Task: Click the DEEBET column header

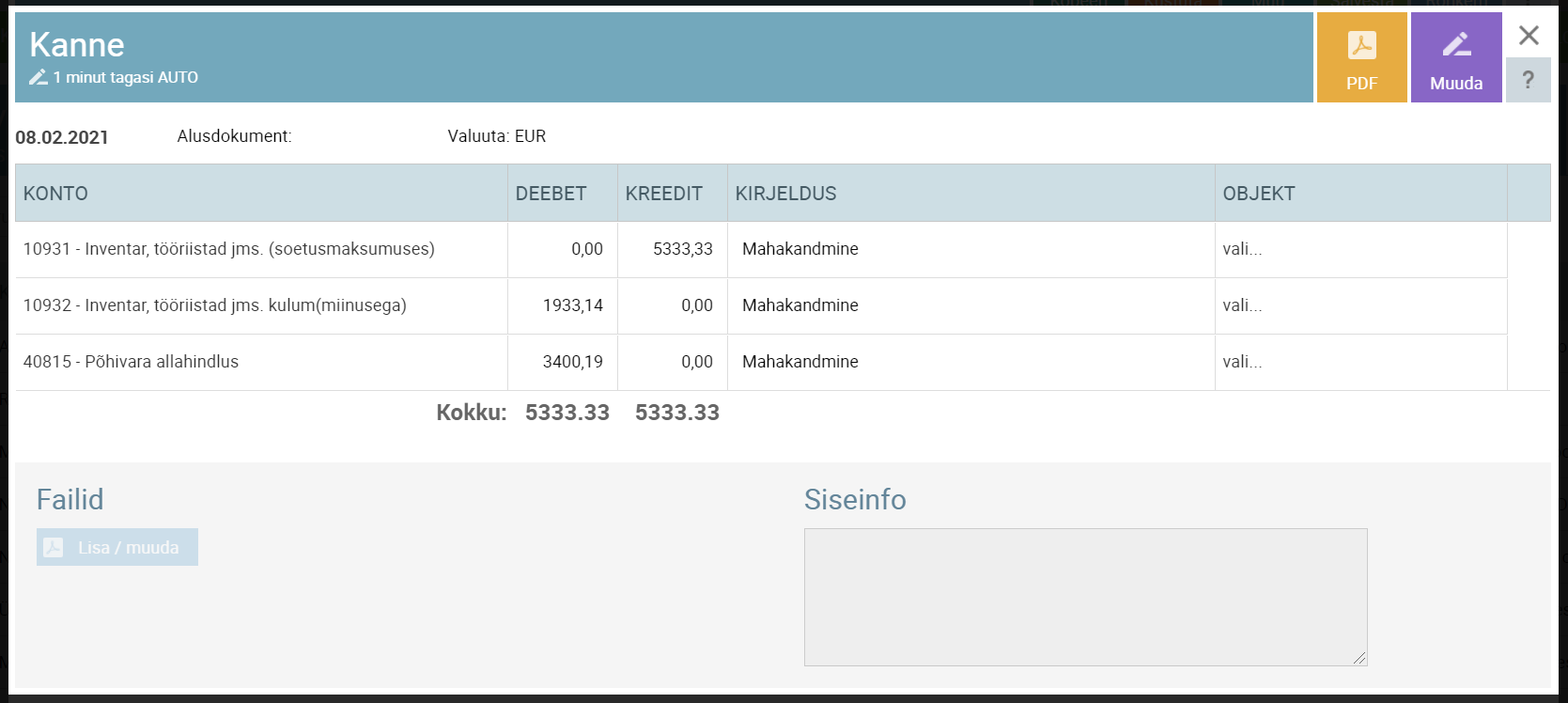Action: click(x=551, y=194)
